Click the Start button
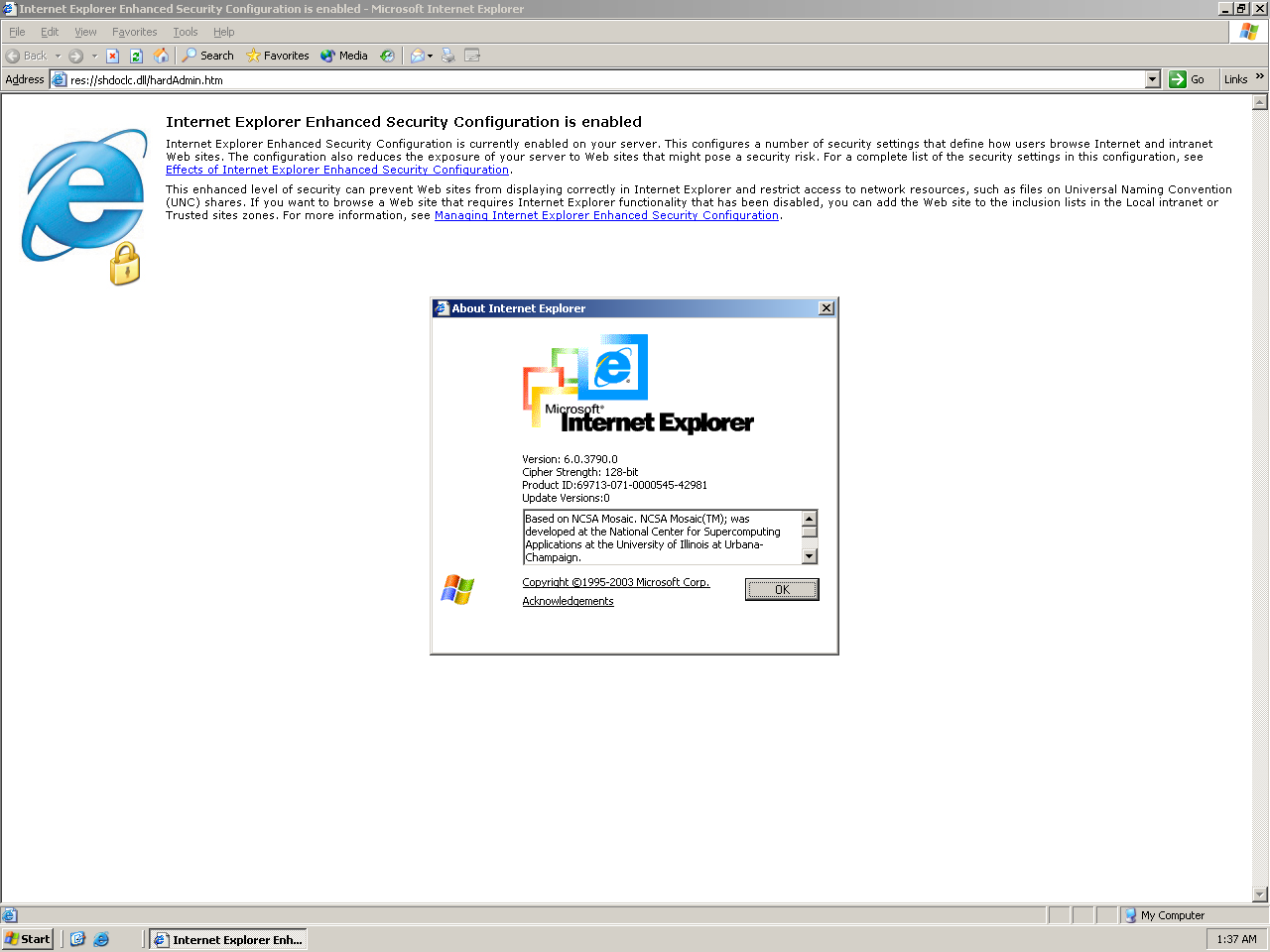The height and width of the screenshot is (952, 1270). [x=28, y=939]
